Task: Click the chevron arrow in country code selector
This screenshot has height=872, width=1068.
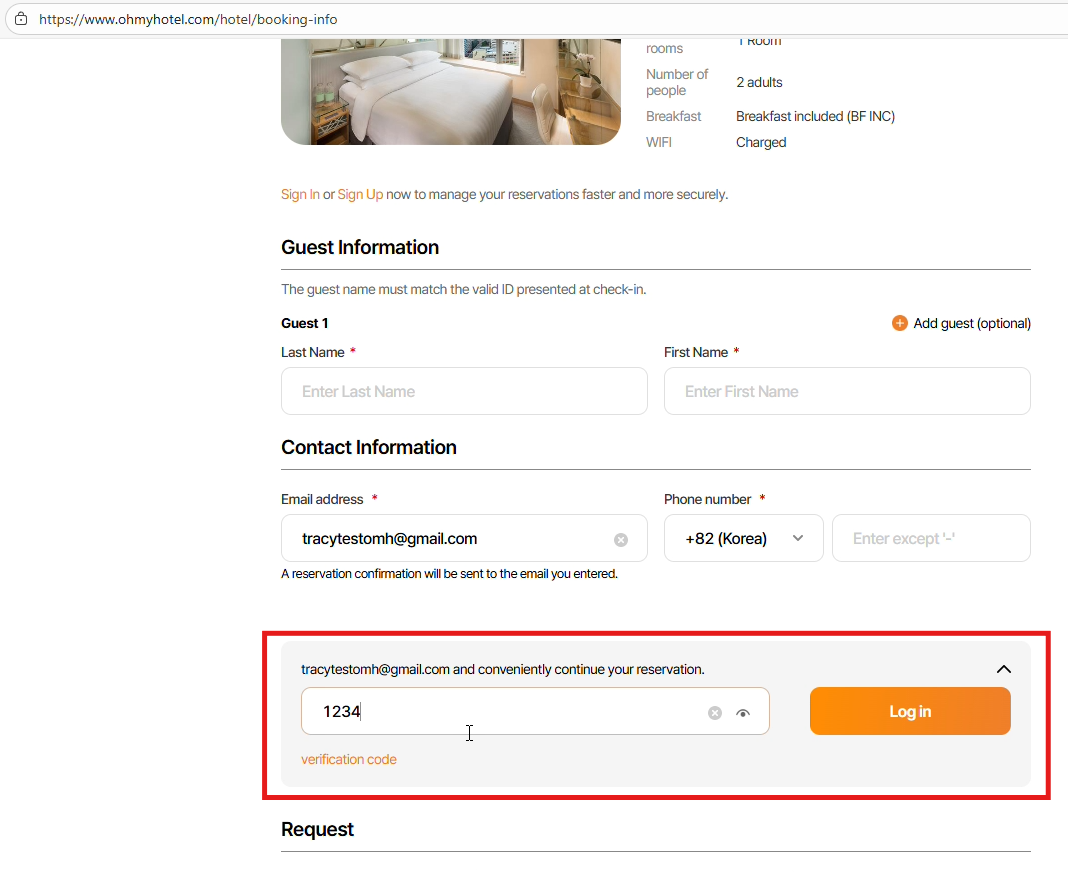Action: click(798, 539)
